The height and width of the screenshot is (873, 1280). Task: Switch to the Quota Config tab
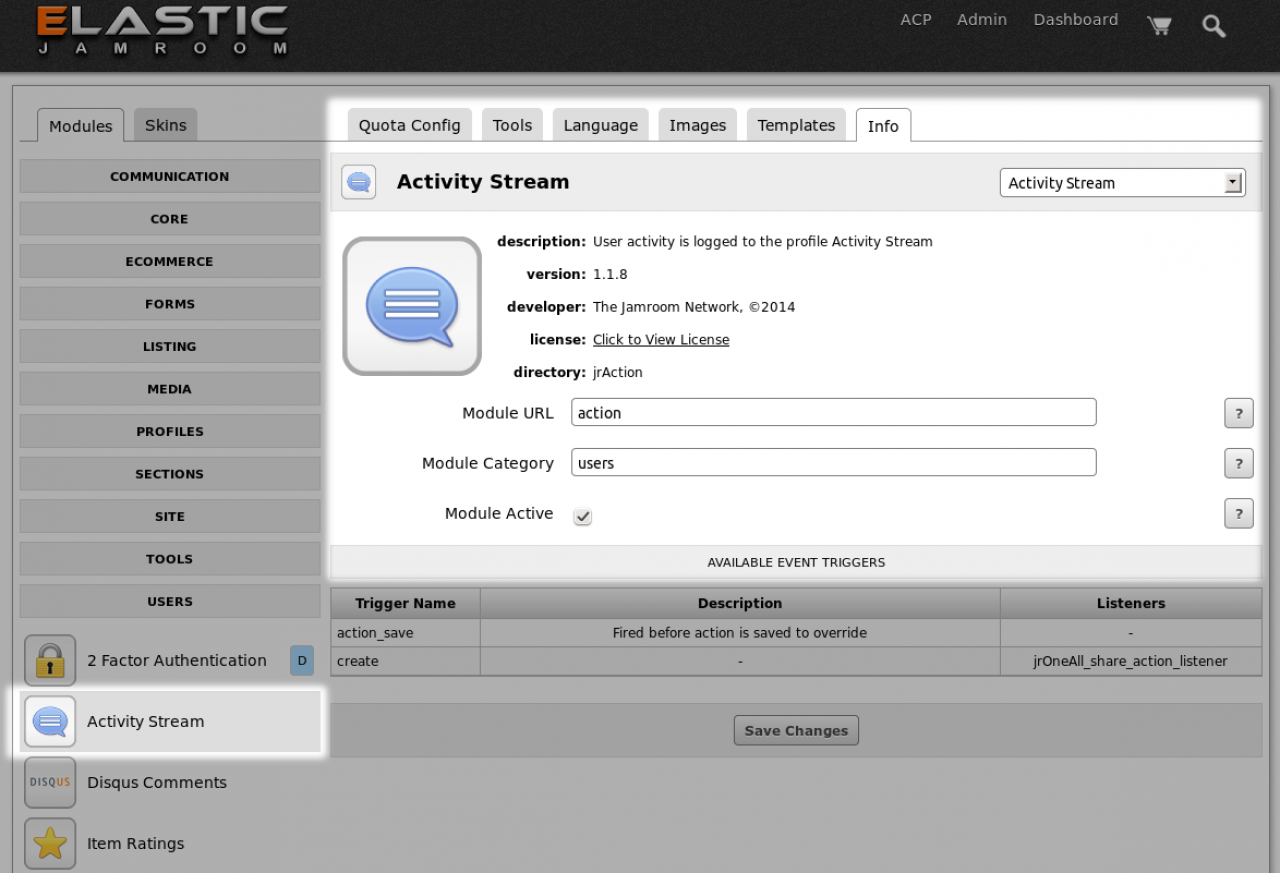pyautogui.click(x=409, y=125)
